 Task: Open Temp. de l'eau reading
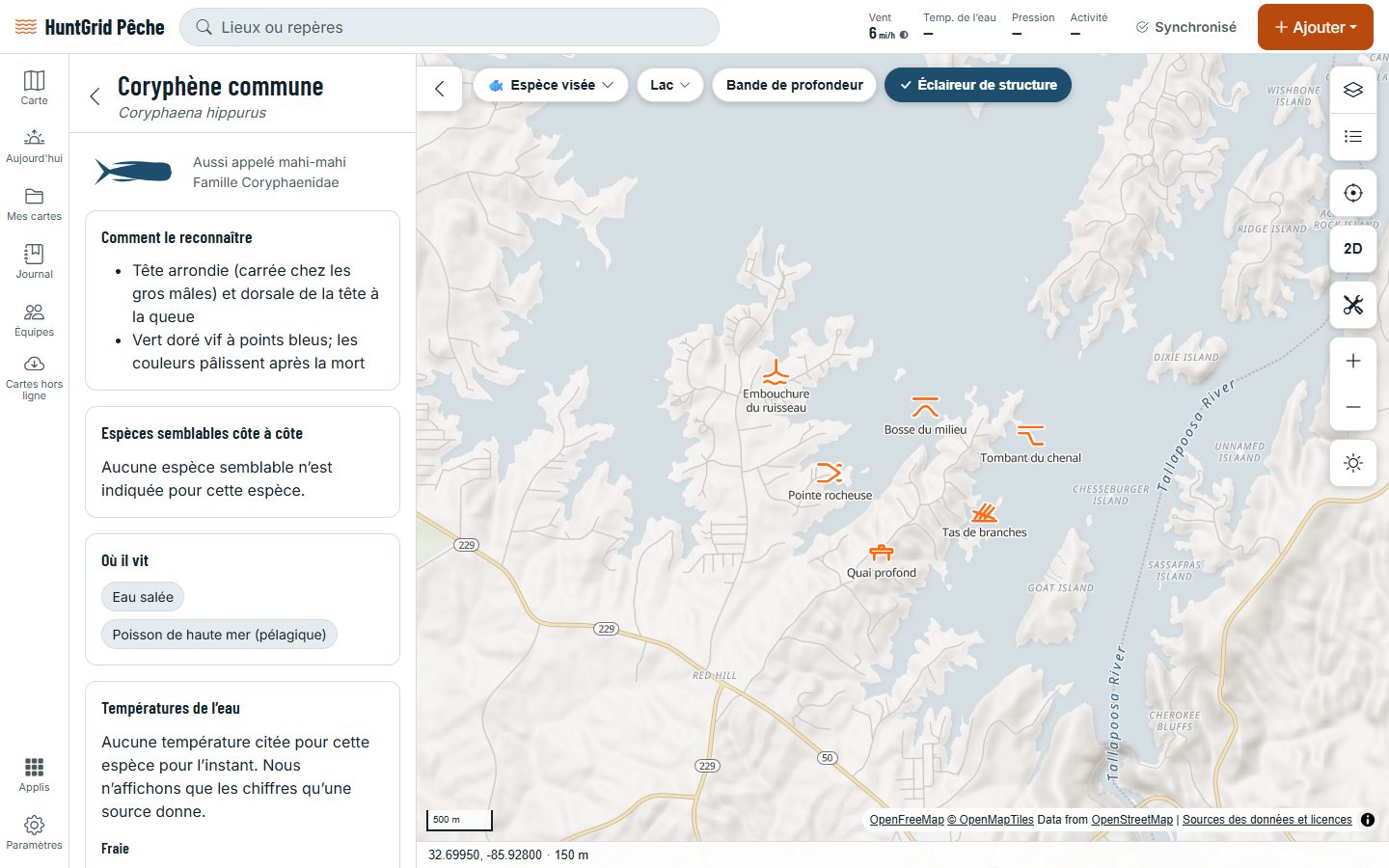959,26
